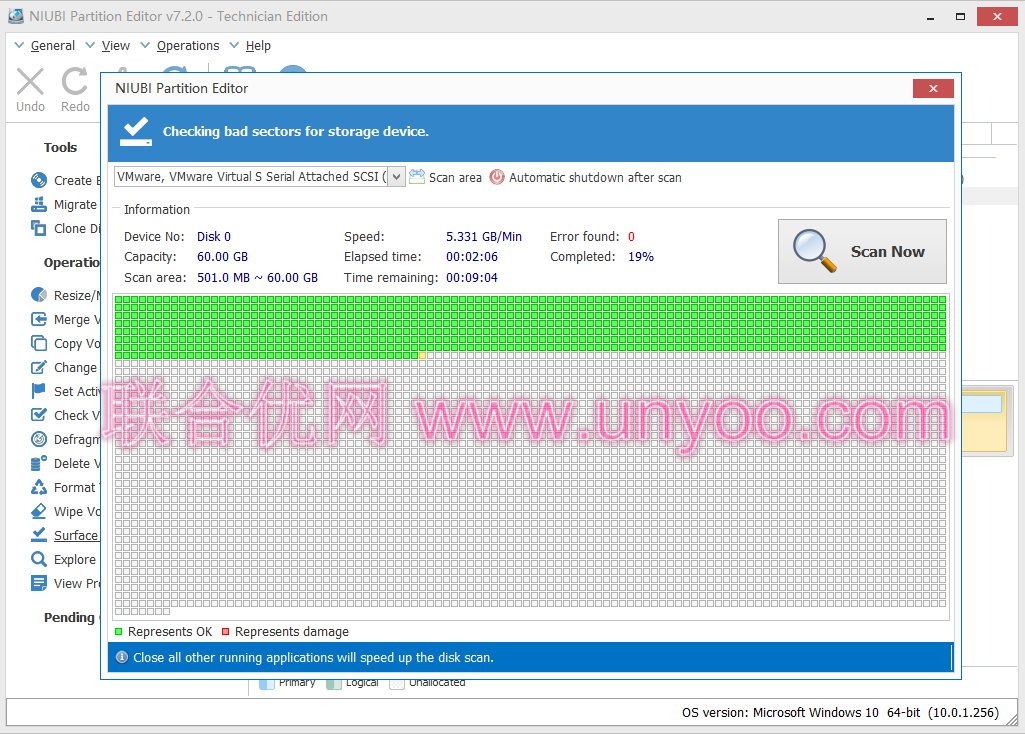The height and width of the screenshot is (734, 1025).
Task: Click the Migrate sidebar label
Action: pos(75,205)
